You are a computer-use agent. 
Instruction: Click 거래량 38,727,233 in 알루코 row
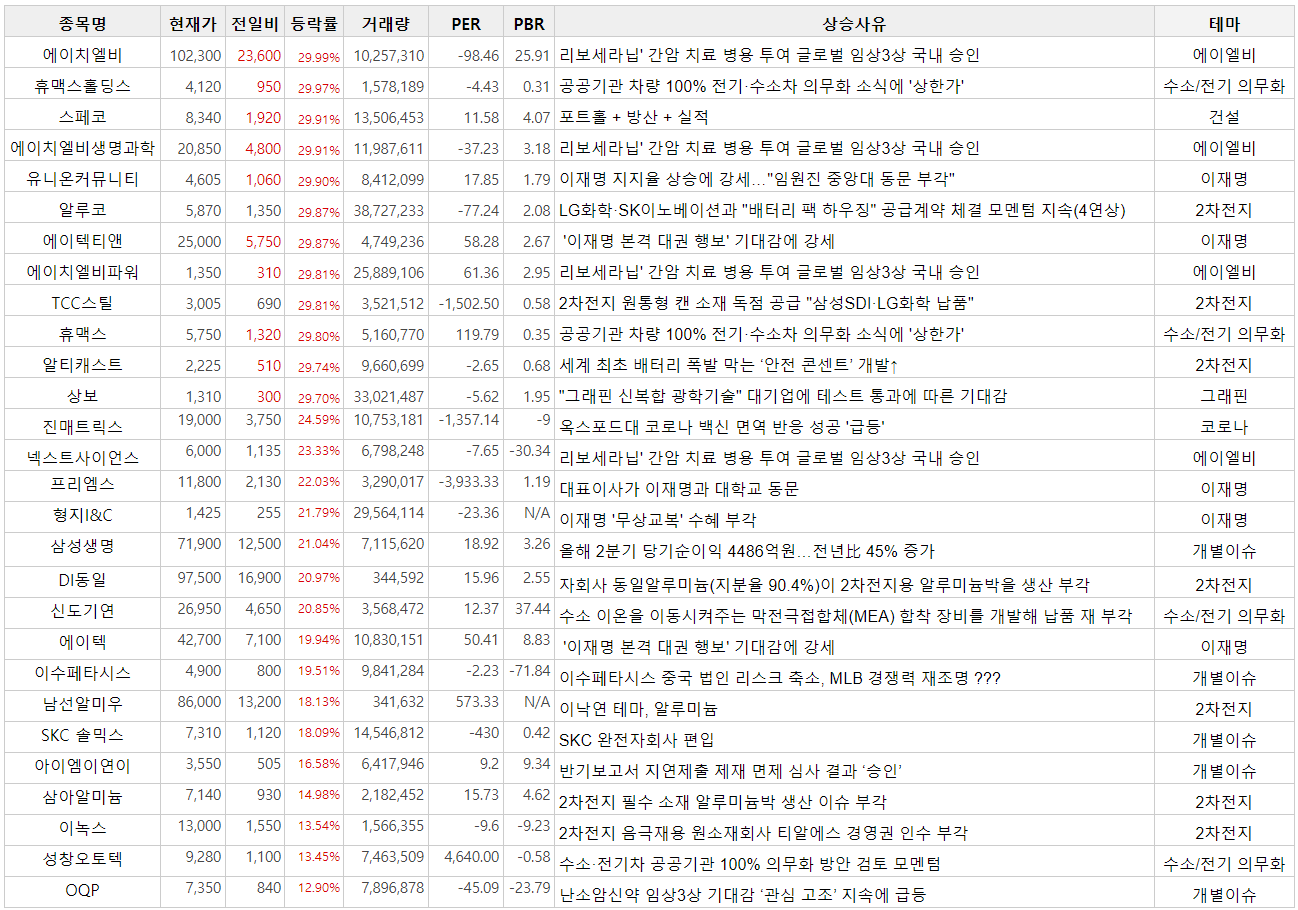click(388, 211)
